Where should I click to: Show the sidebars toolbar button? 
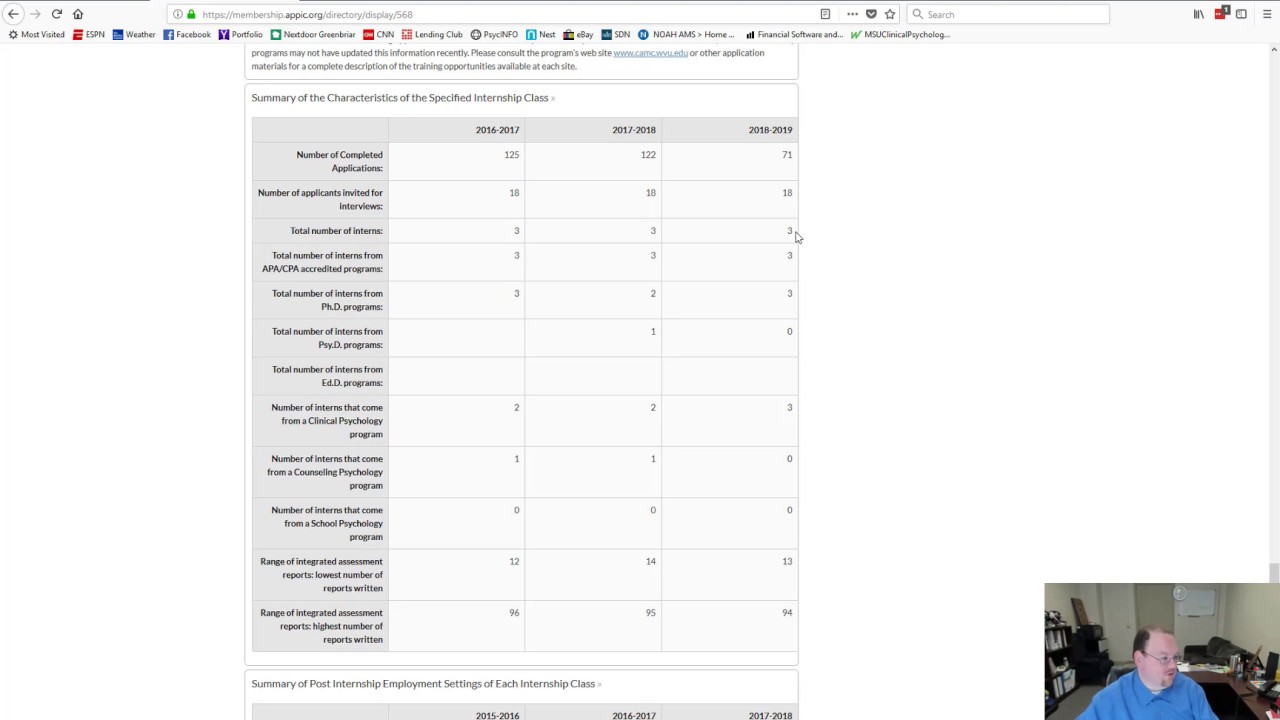(x=1241, y=14)
